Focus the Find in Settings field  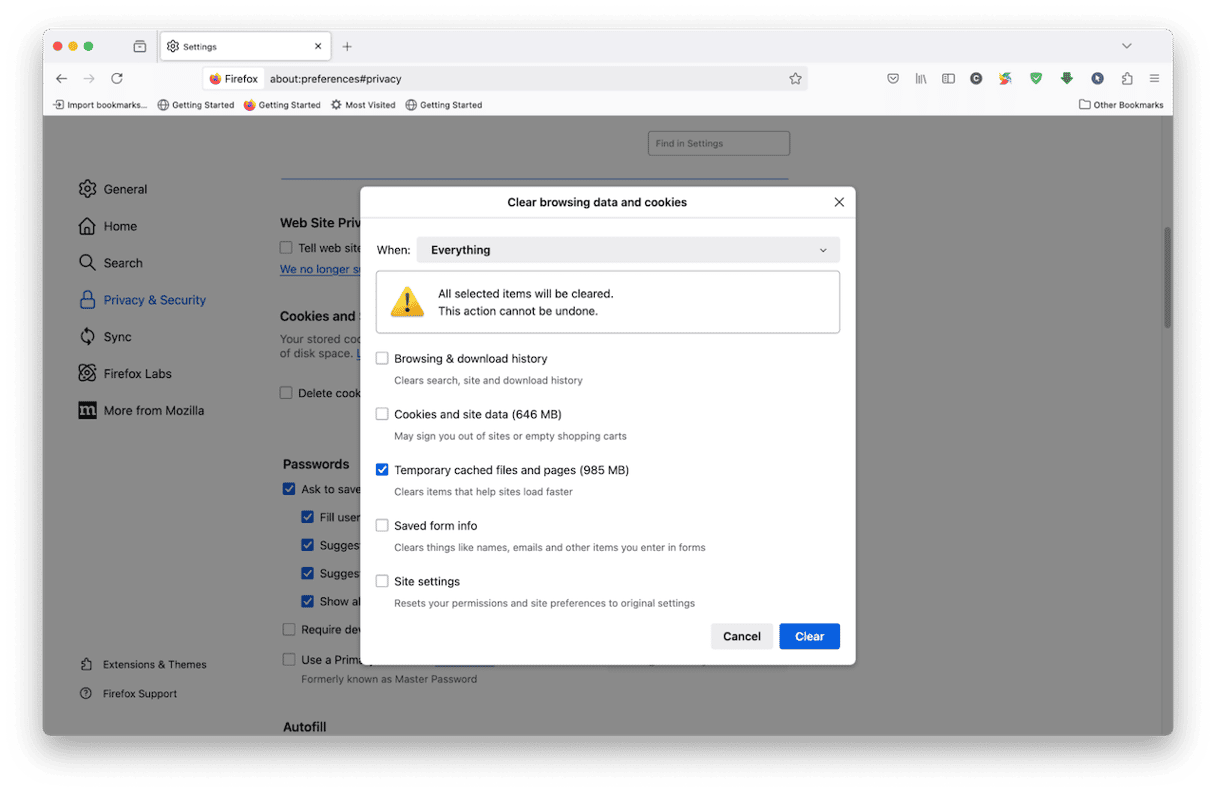(718, 143)
